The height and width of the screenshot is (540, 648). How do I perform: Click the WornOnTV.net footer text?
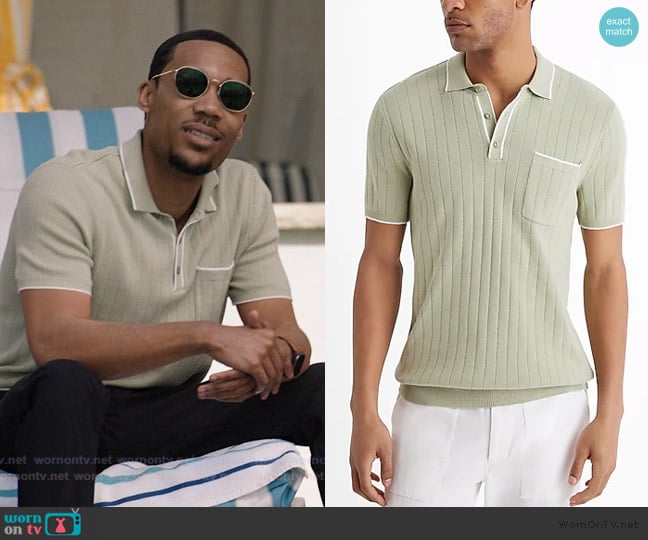(598, 524)
